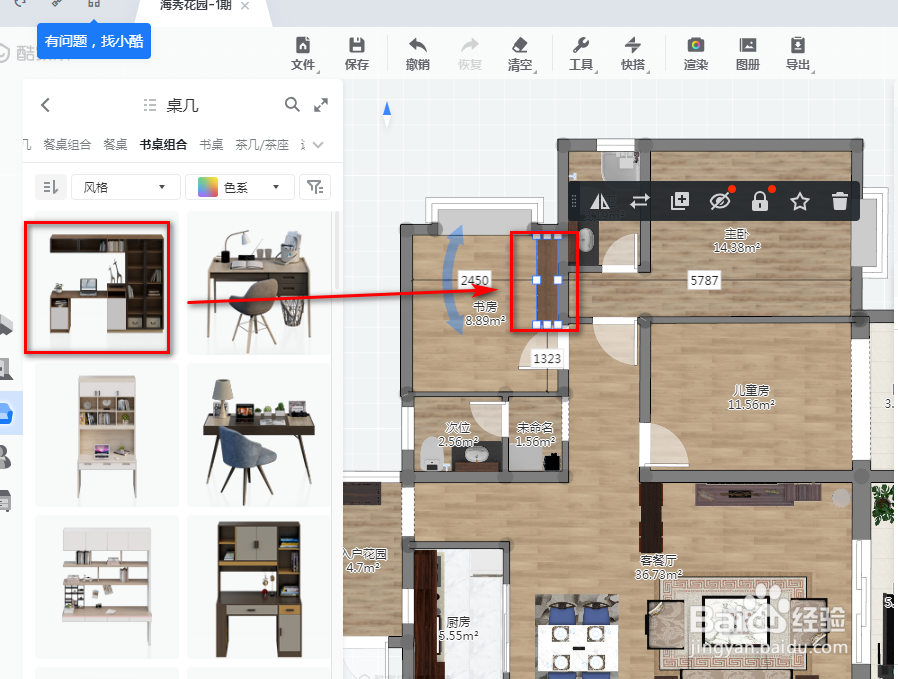Open the 清空 clear tool
The height and width of the screenshot is (679, 898).
point(520,54)
